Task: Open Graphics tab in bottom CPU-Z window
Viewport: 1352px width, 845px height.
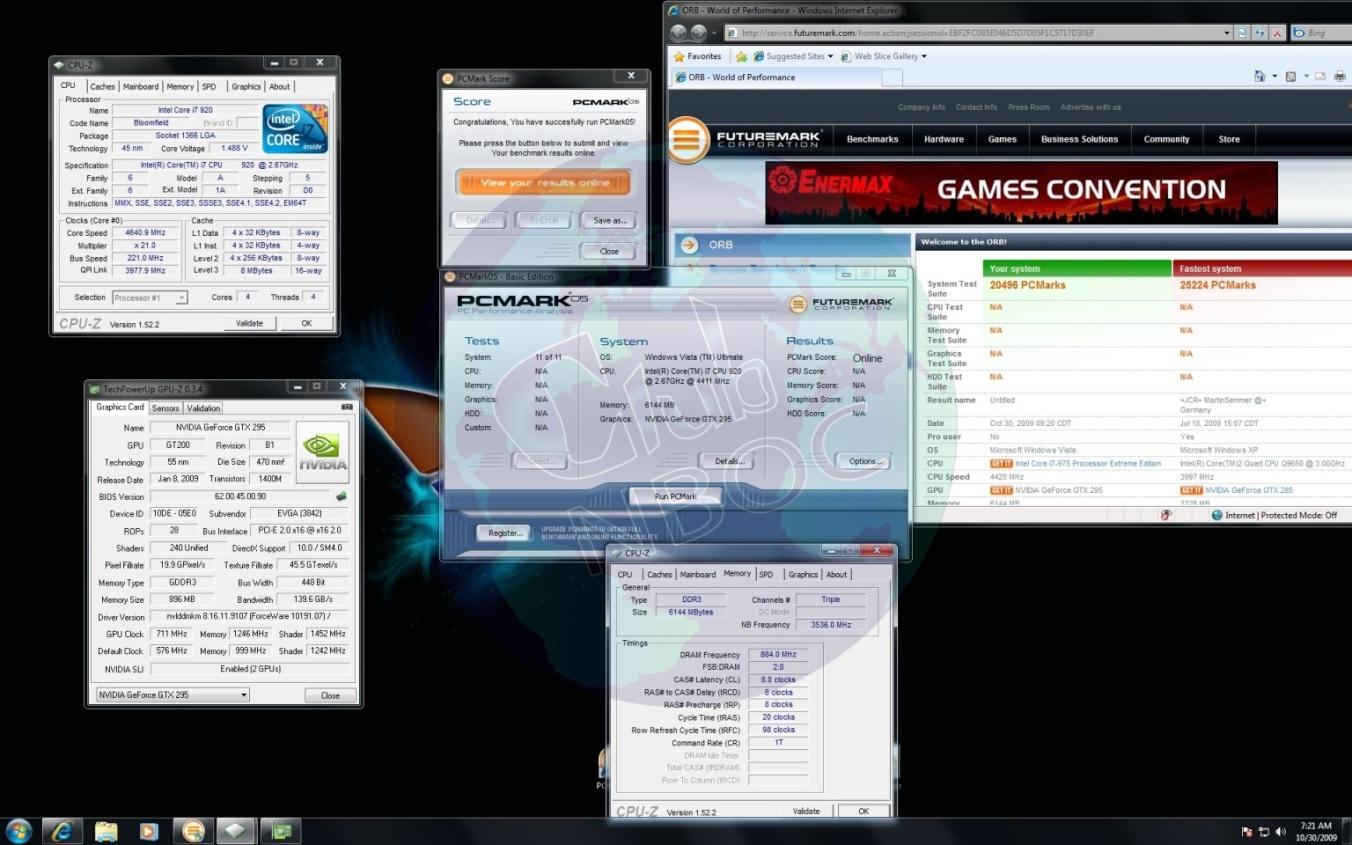Action: 802,574
